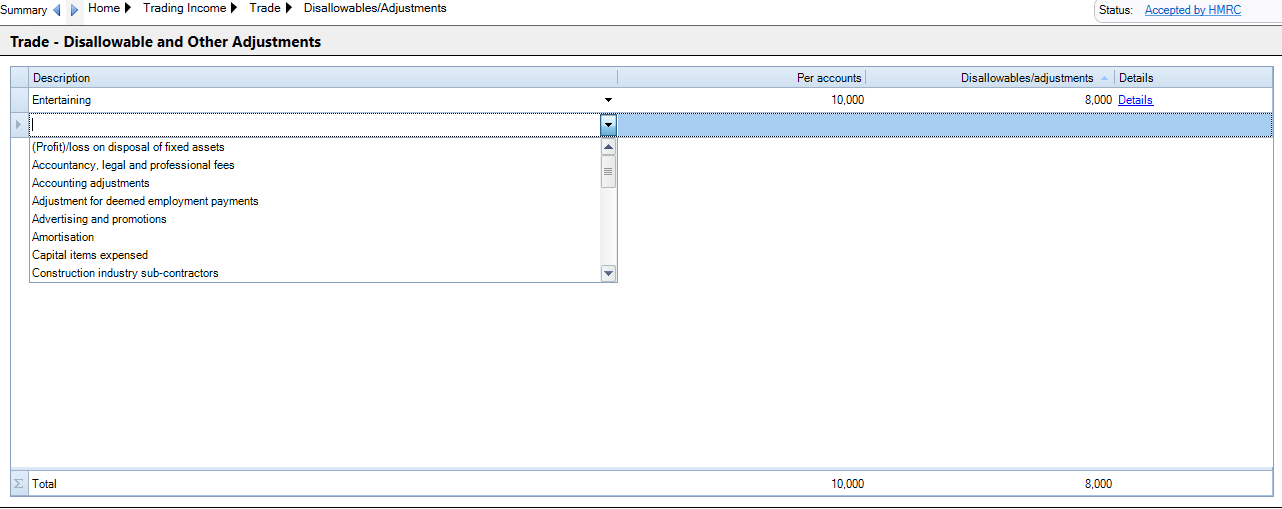The width and height of the screenshot is (1282, 509).
Task: Click the forward navigation arrow beside Summary
Action: [74, 10]
